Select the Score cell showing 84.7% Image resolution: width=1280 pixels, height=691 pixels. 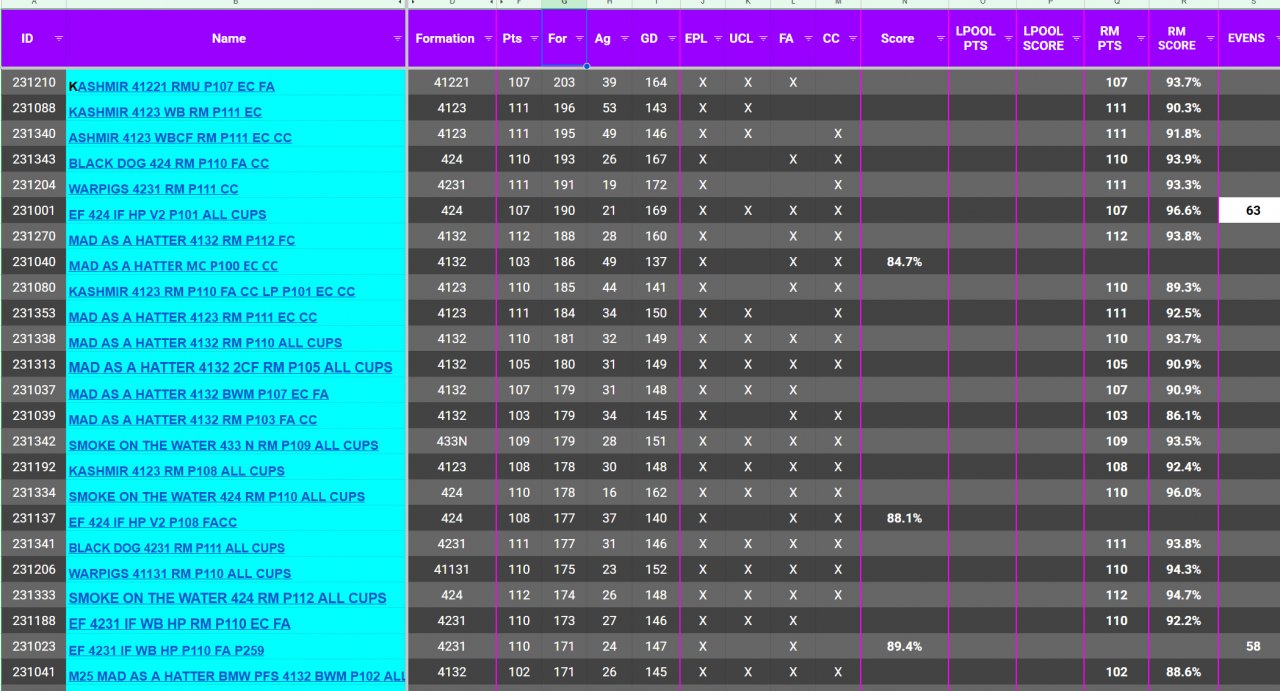[904, 261]
